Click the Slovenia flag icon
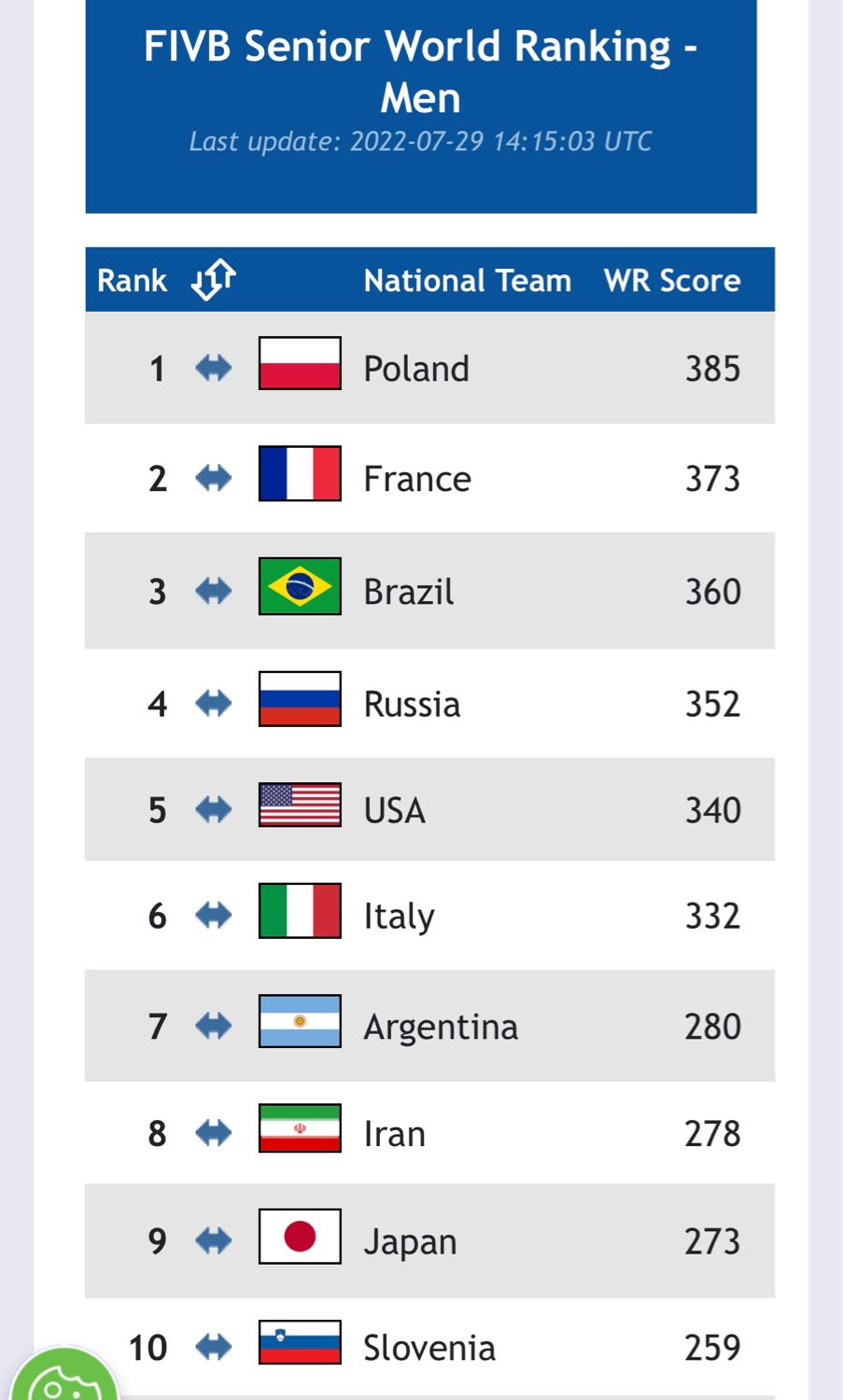The width and height of the screenshot is (843, 1400). click(x=300, y=1342)
